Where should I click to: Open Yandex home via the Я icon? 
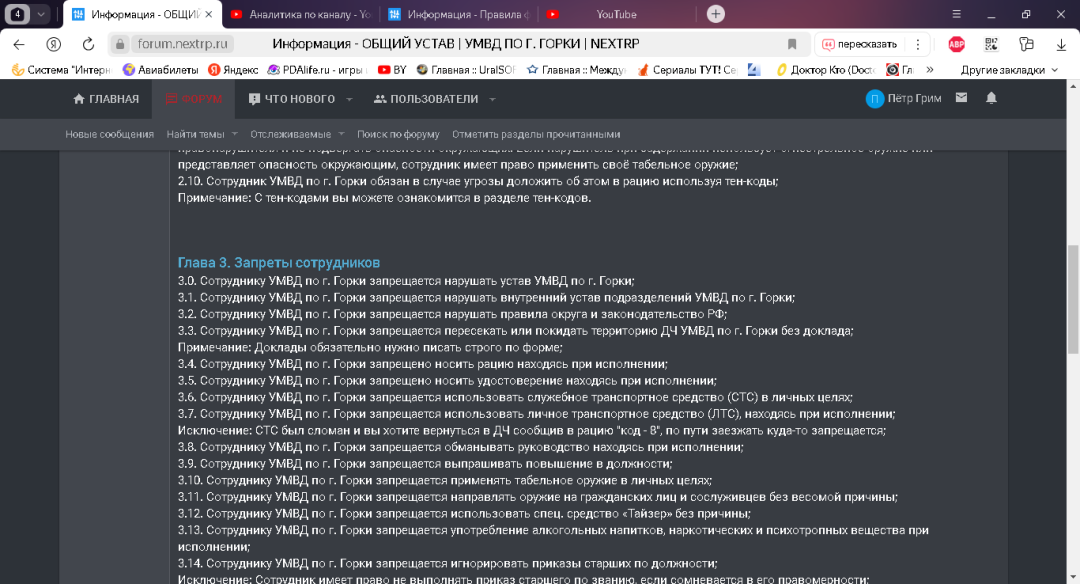(53, 44)
